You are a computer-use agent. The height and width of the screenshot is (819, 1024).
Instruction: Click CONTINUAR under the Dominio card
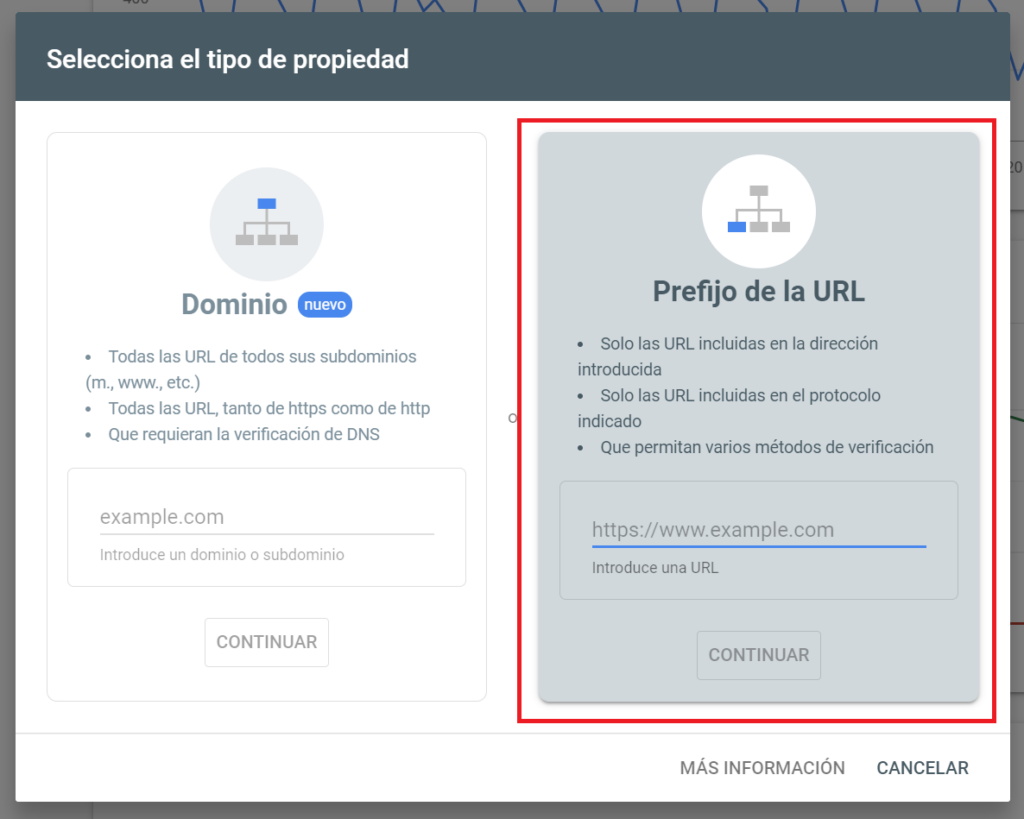(266, 642)
